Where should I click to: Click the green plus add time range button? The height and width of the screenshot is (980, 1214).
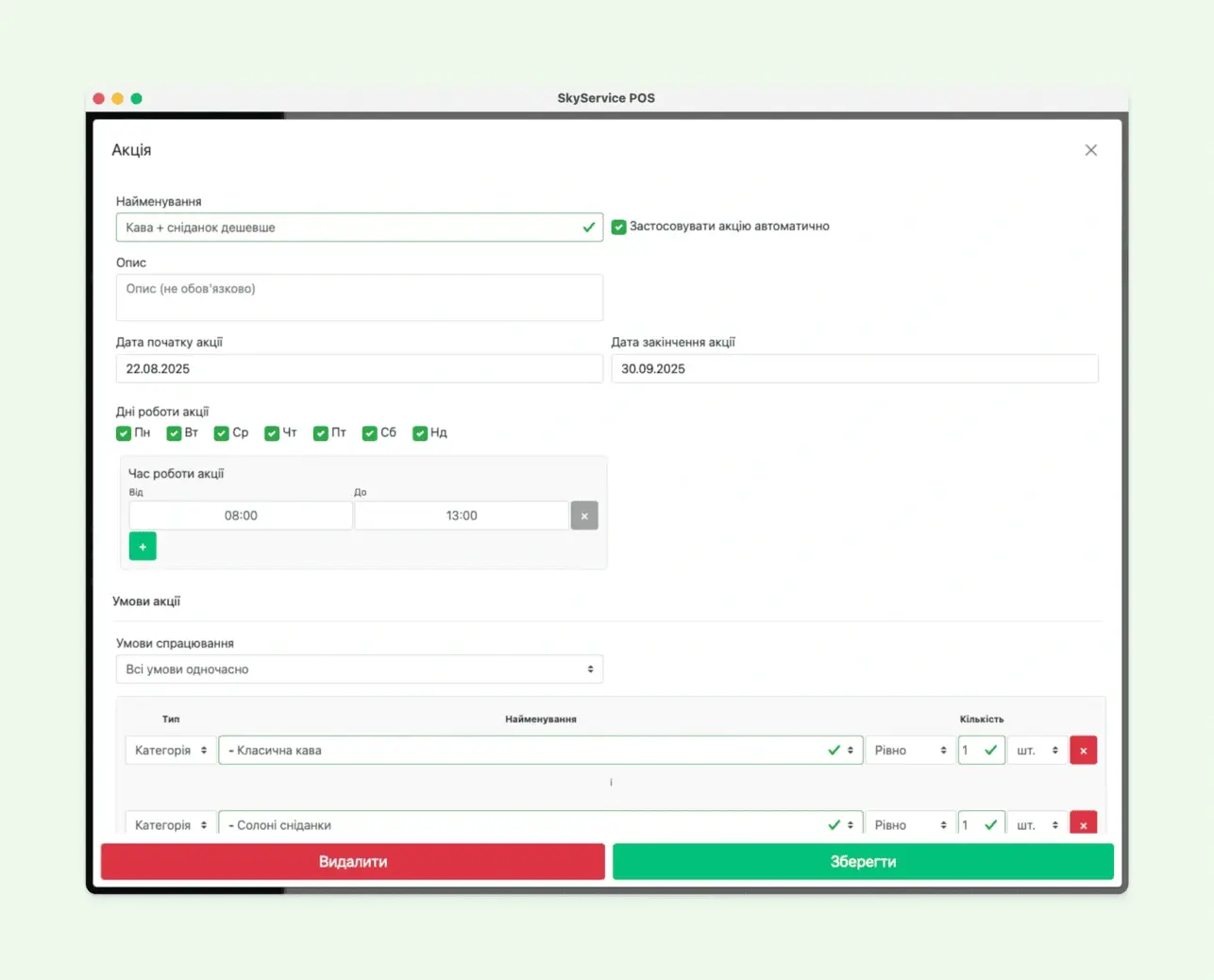pyautogui.click(x=143, y=547)
